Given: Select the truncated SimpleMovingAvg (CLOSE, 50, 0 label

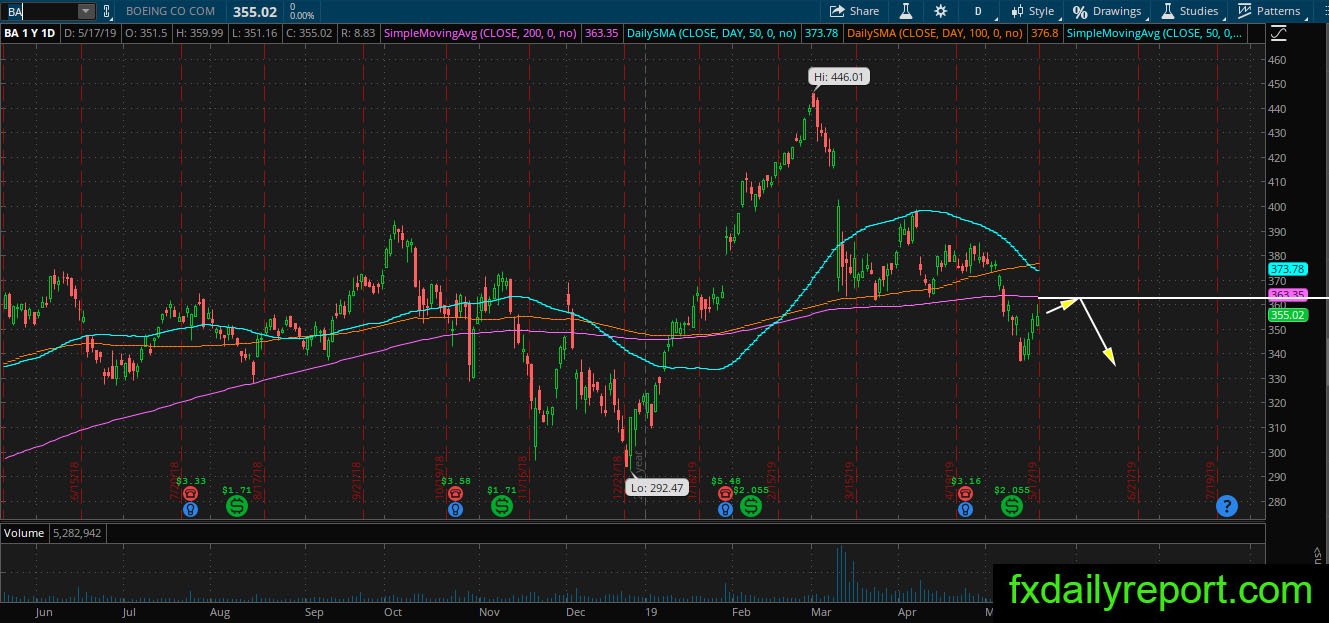Looking at the screenshot, I should [1155, 33].
